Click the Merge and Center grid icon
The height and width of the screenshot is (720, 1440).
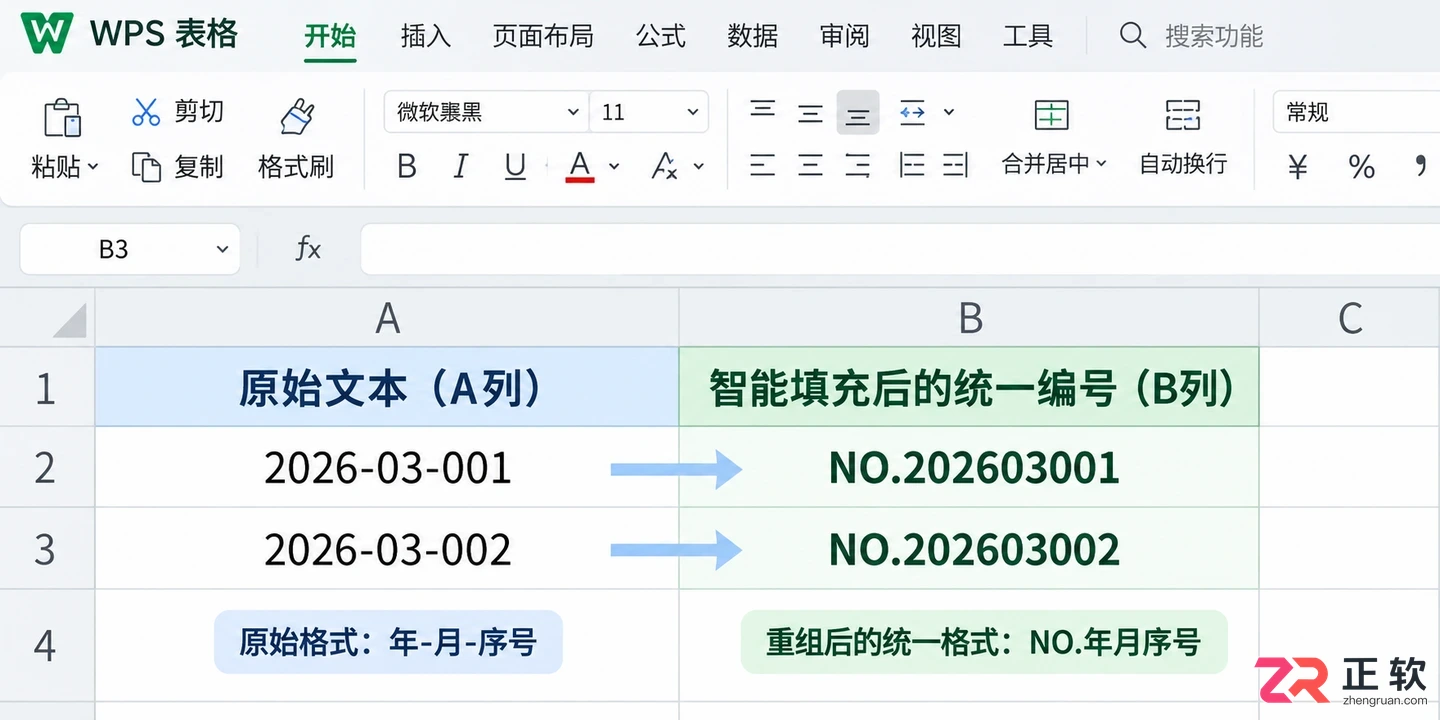(1052, 115)
